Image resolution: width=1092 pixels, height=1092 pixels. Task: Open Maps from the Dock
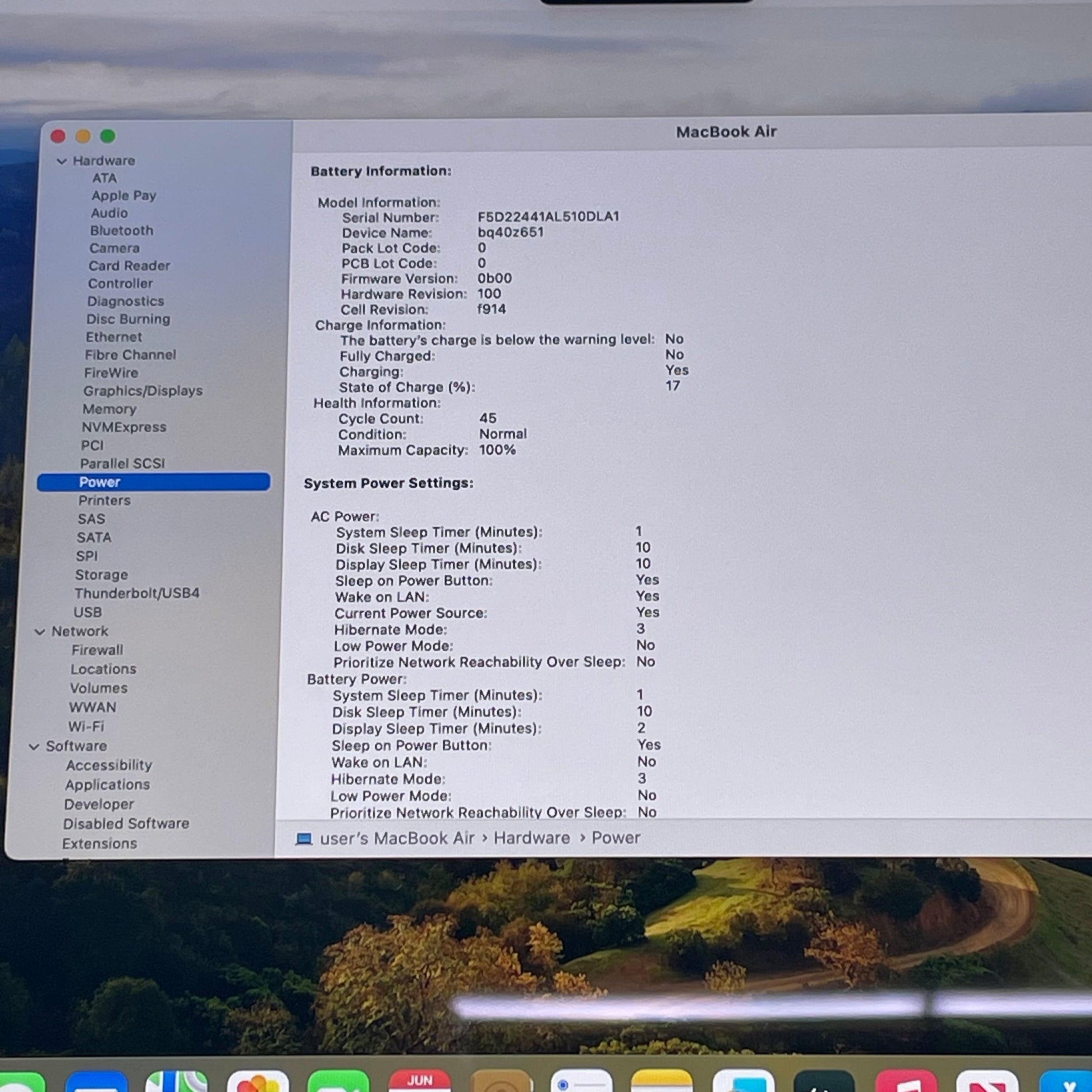(177, 1081)
